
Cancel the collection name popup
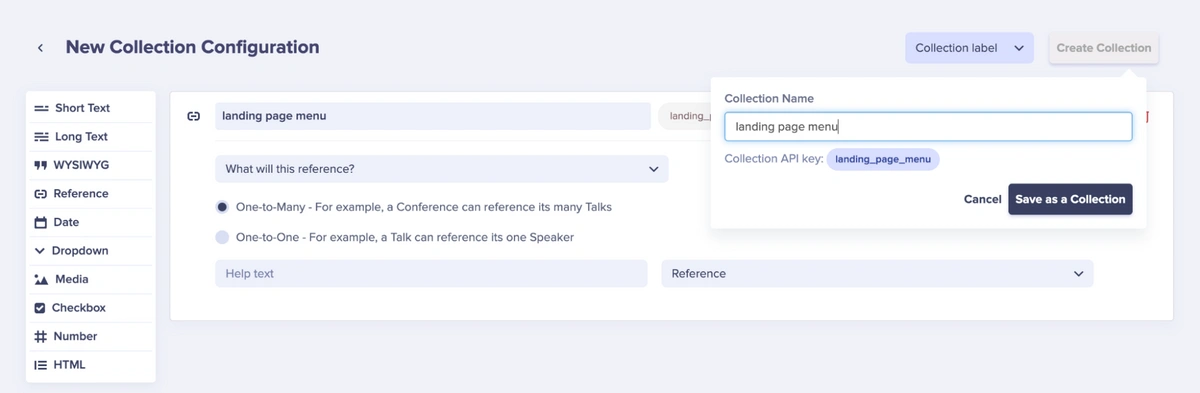point(982,199)
